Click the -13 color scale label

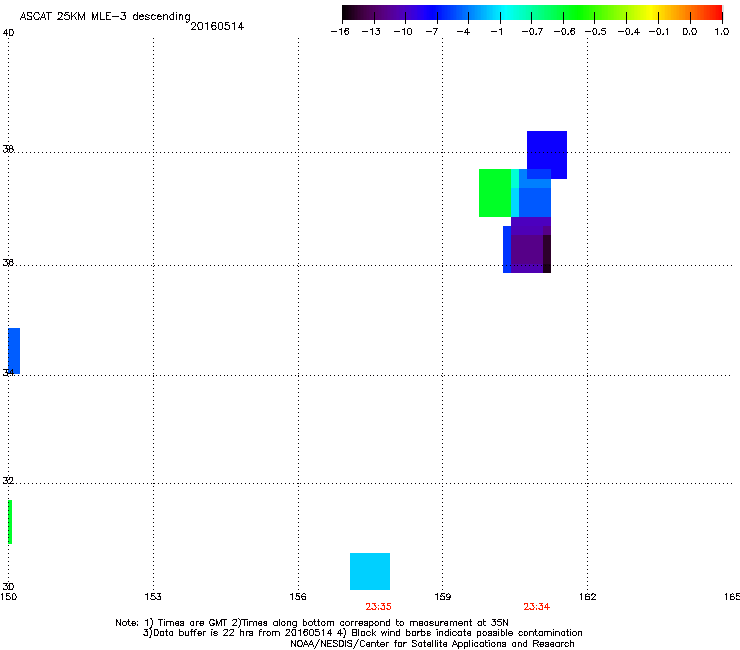[x=371, y=32]
